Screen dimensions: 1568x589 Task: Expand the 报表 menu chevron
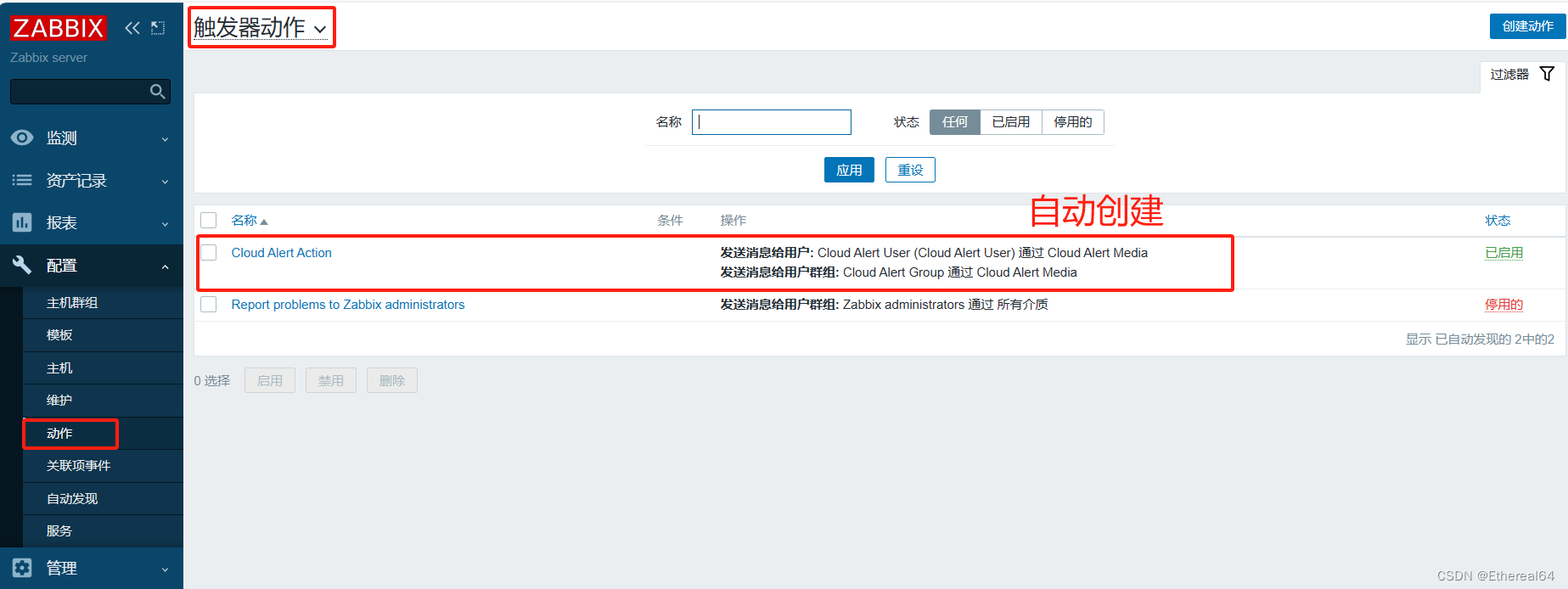click(x=165, y=224)
